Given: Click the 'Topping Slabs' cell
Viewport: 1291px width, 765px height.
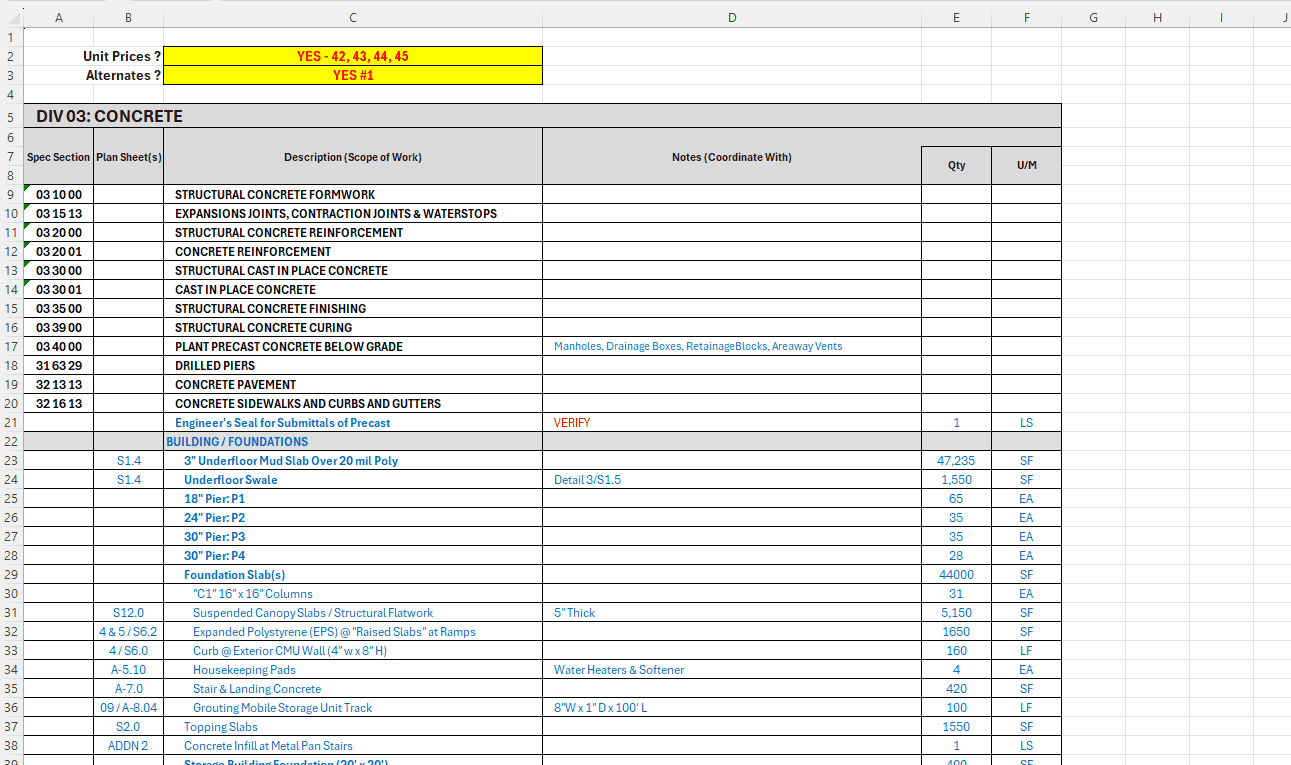Looking at the screenshot, I should pyautogui.click(x=353, y=726).
